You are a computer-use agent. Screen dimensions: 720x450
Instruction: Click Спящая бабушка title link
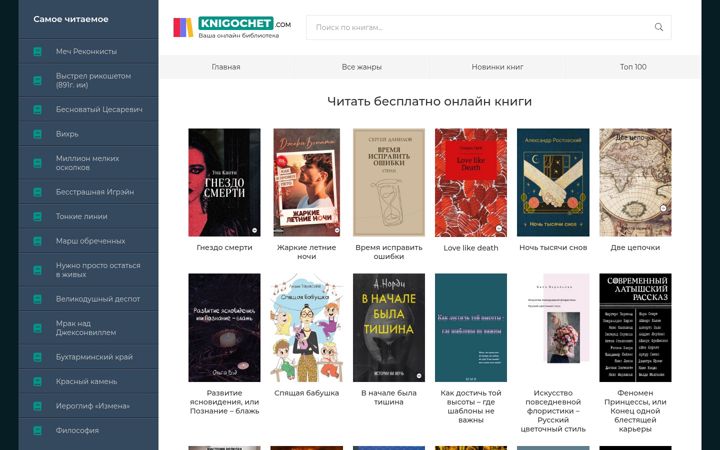(x=307, y=393)
